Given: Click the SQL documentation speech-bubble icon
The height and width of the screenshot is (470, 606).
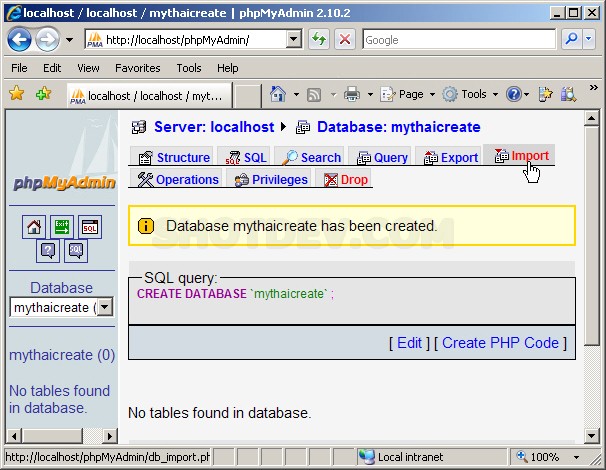Looking at the screenshot, I should point(76,251).
